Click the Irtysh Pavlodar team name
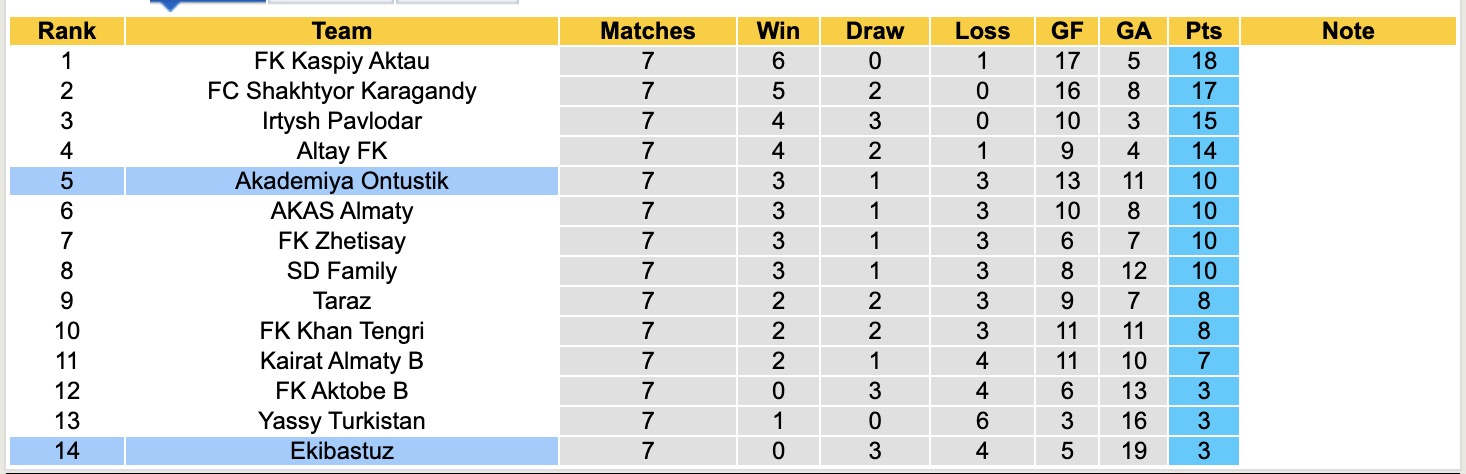The image size is (1466, 474). coord(341,121)
